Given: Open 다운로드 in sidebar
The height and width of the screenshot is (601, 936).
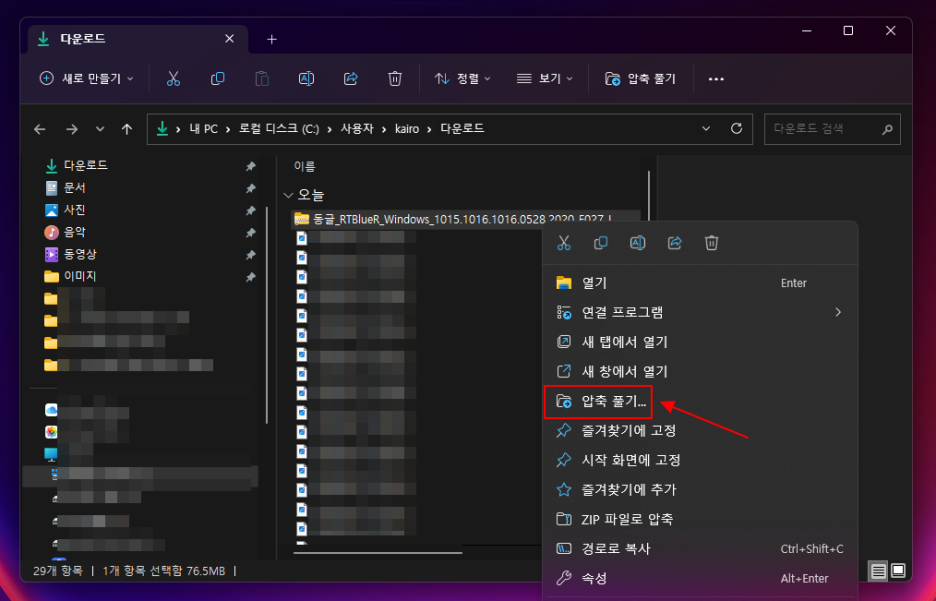Looking at the screenshot, I should [x=85, y=165].
